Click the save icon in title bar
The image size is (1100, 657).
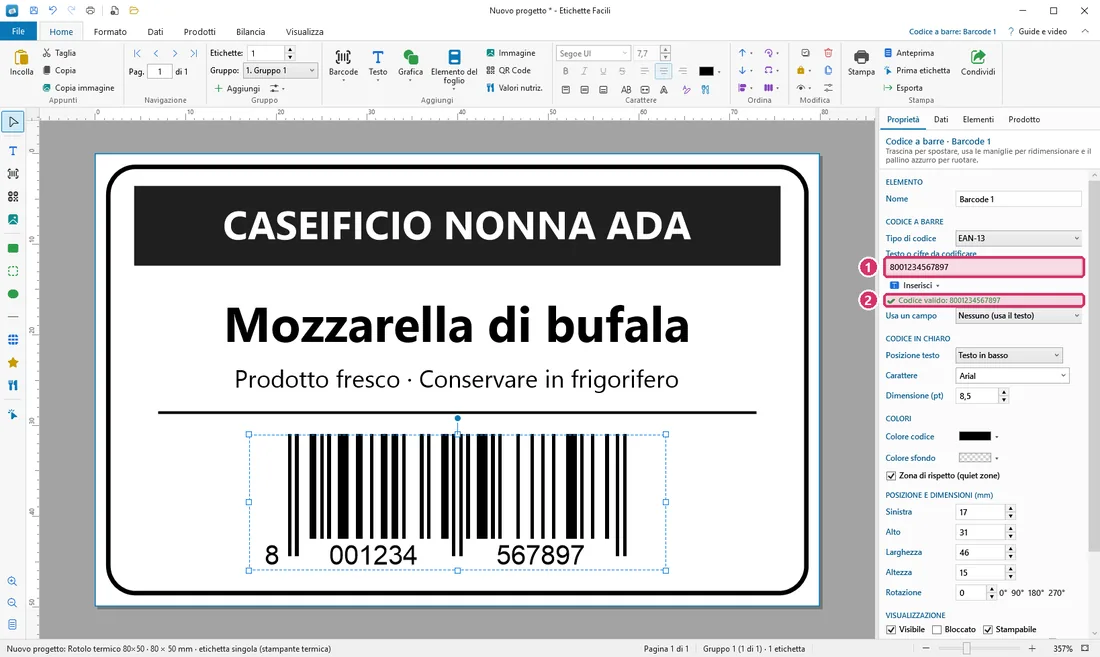tap(33, 11)
